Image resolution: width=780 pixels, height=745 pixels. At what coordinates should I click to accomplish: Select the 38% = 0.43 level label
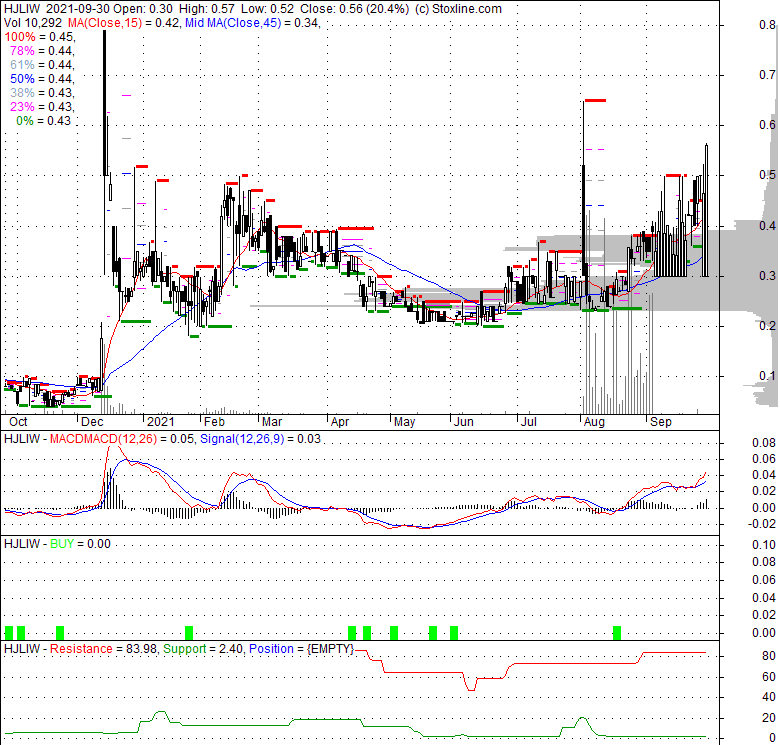[42, 93]
